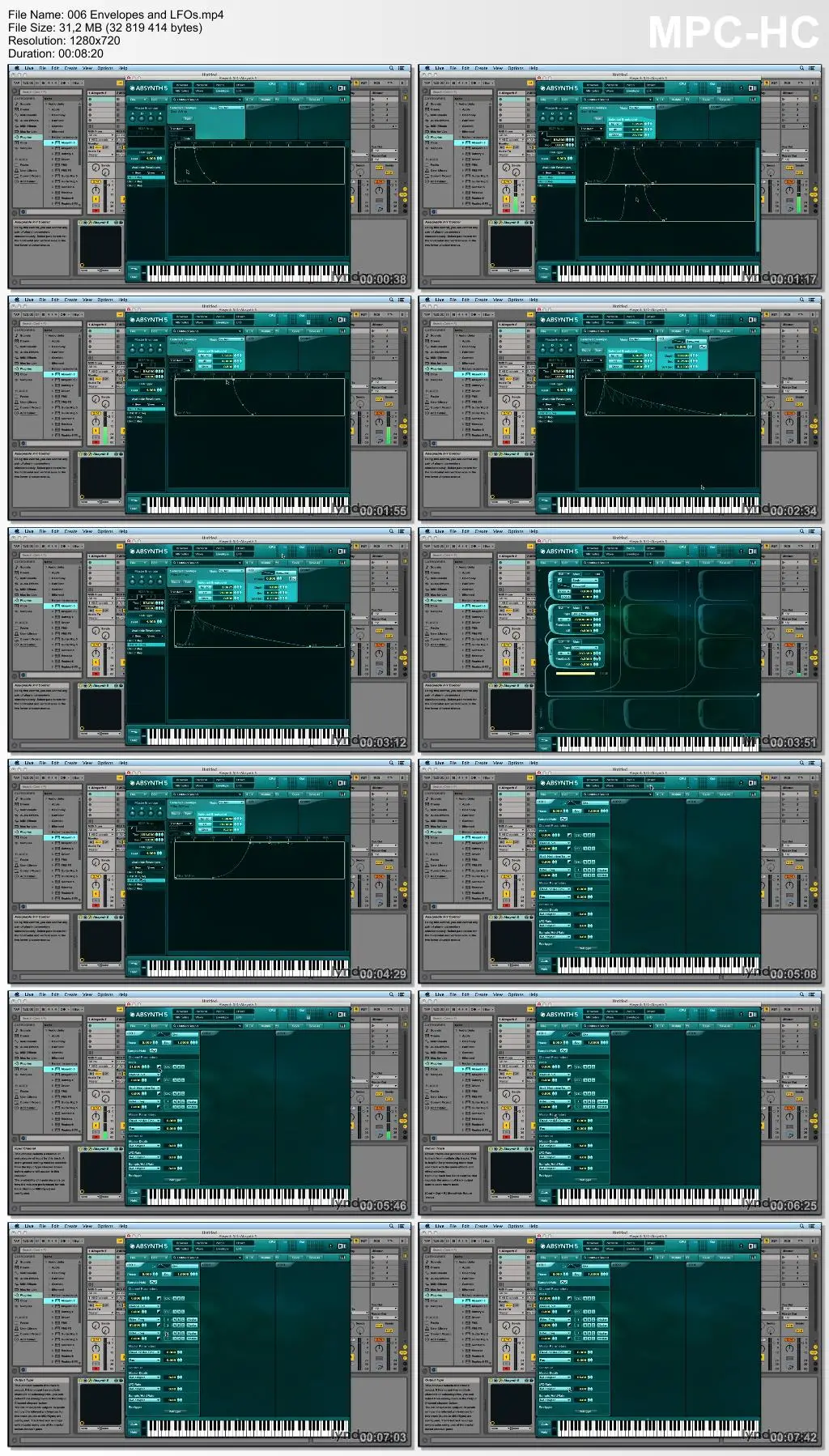This screenshot has width=829, height=1456.
Task: Click the ABSYNTH 5 logo in the 00:03:51 frame
Action: pos(560,551)
